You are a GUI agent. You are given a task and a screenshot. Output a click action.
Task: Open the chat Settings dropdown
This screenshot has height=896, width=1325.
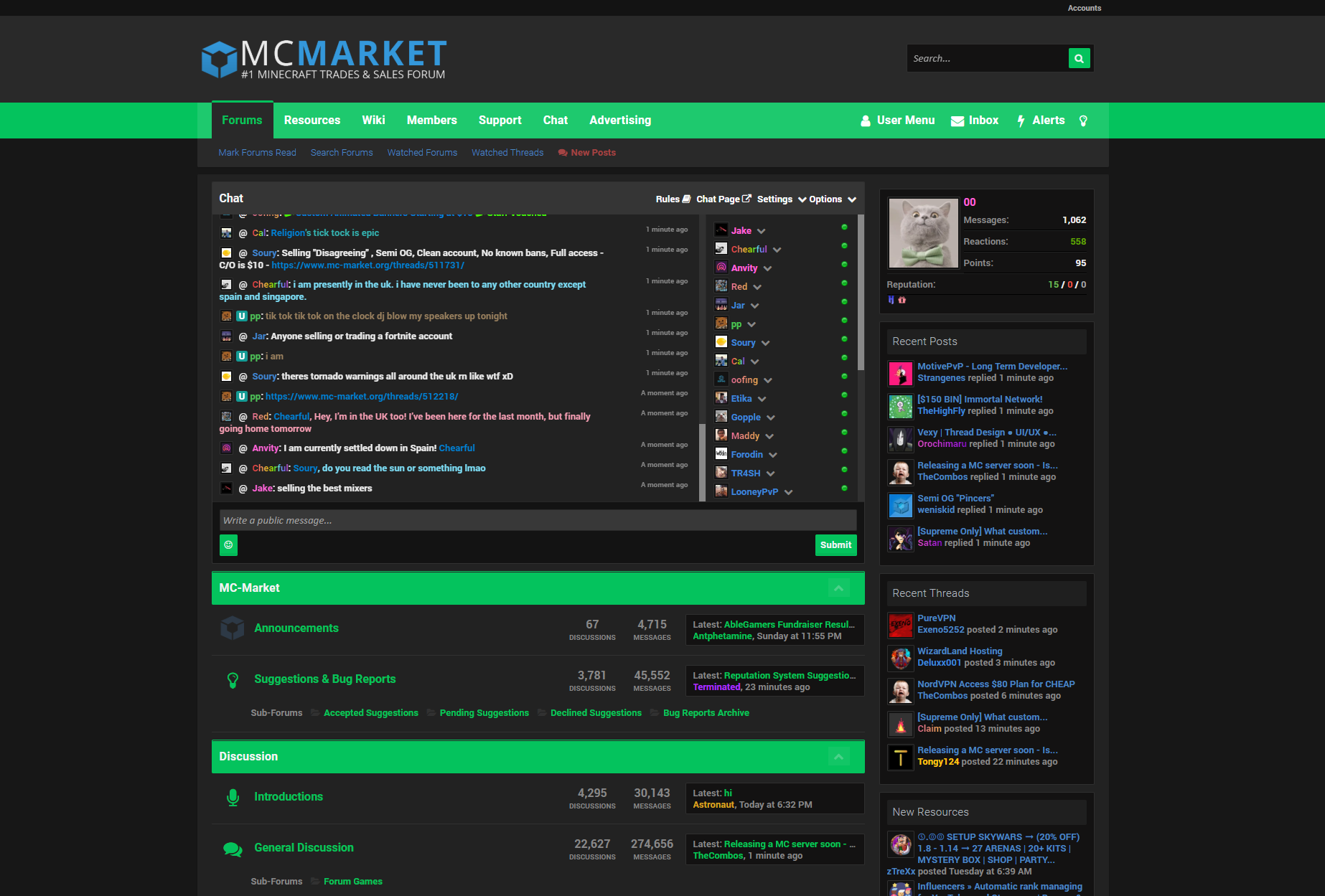pyautogui.click(x=781, y=199)
